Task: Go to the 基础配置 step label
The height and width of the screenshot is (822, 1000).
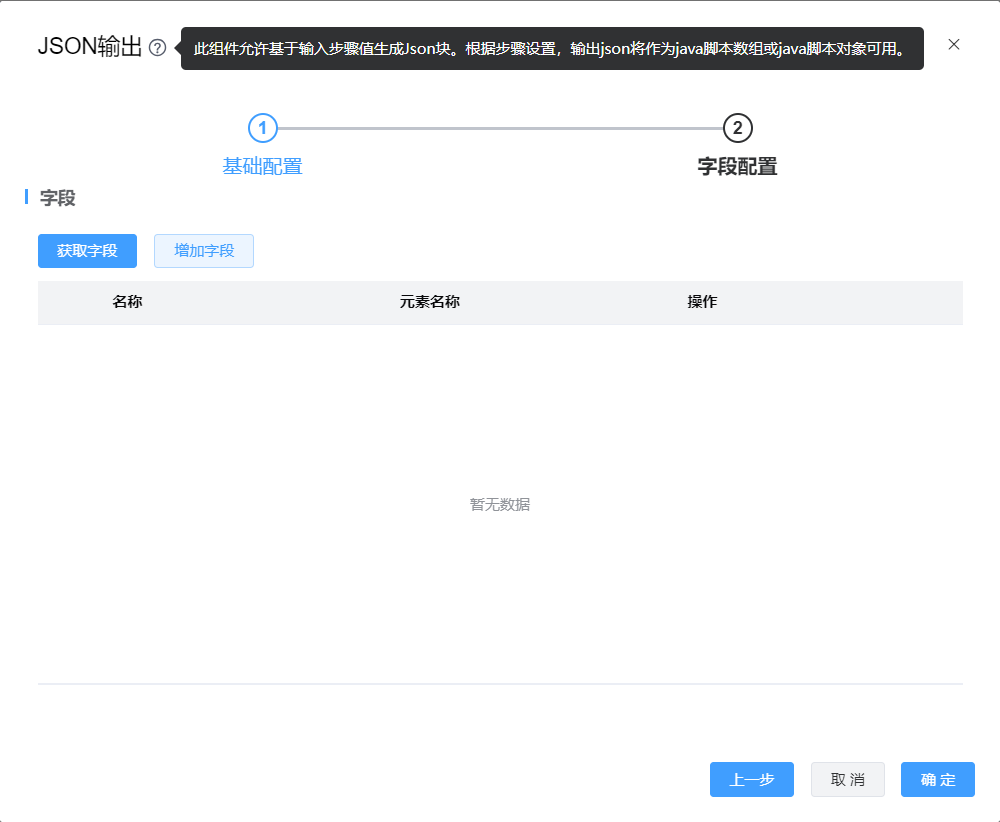Action: [x=262, y=167]
